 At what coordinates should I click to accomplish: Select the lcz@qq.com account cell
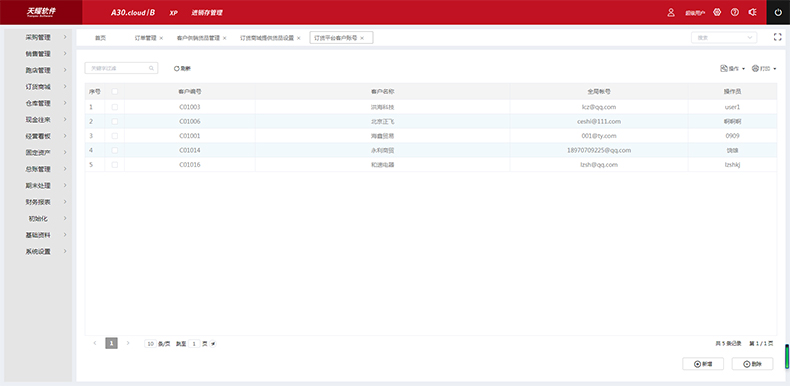pos(599,107)
